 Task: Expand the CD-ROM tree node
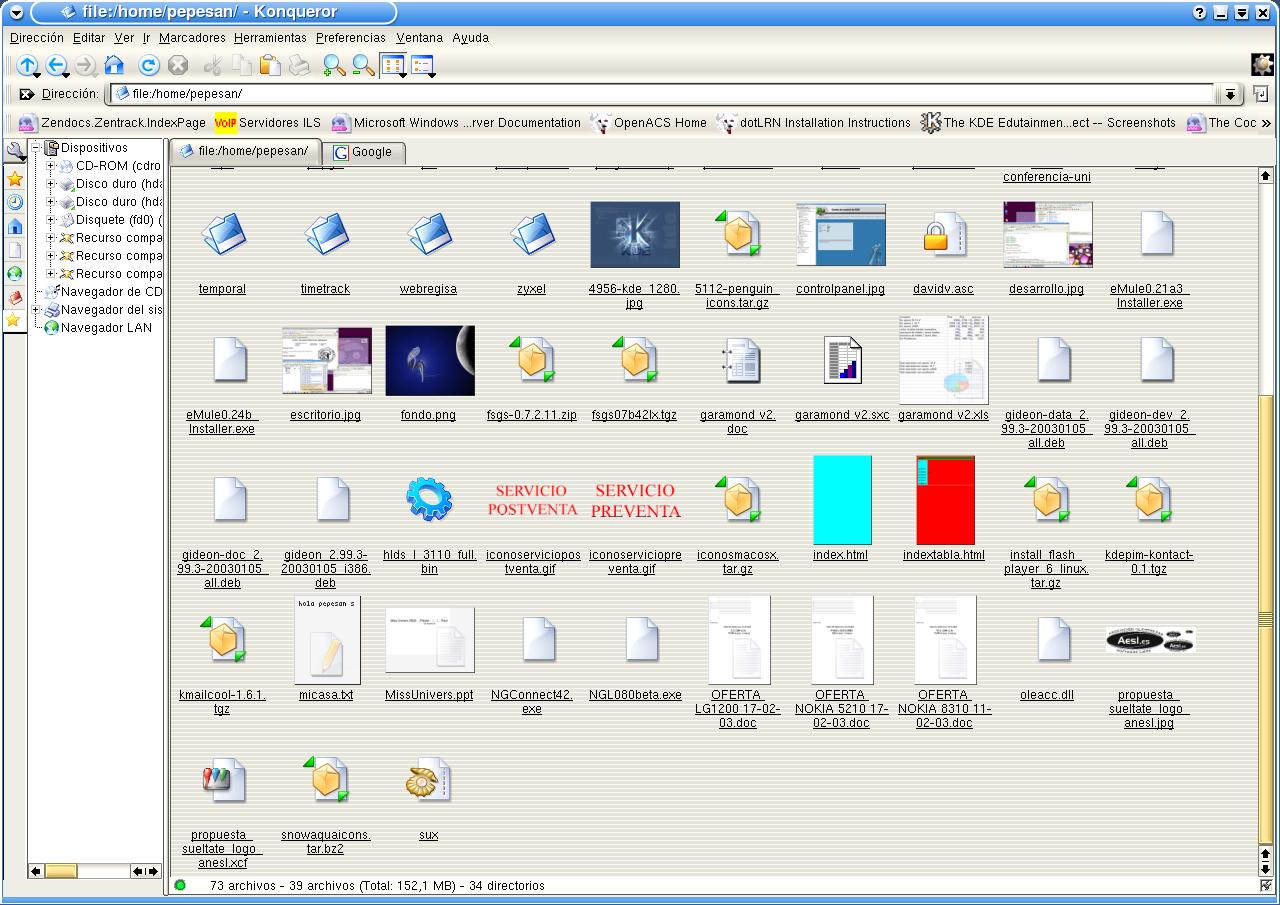click(x=52, y=166)
